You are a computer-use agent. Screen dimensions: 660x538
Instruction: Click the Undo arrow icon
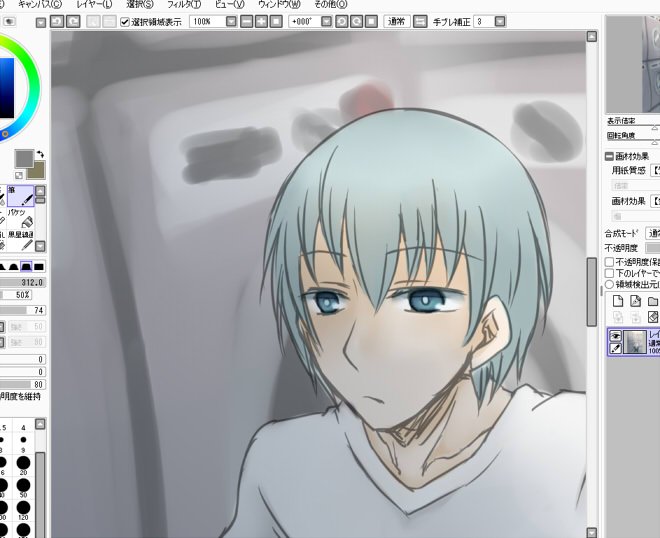pos(57,21)
